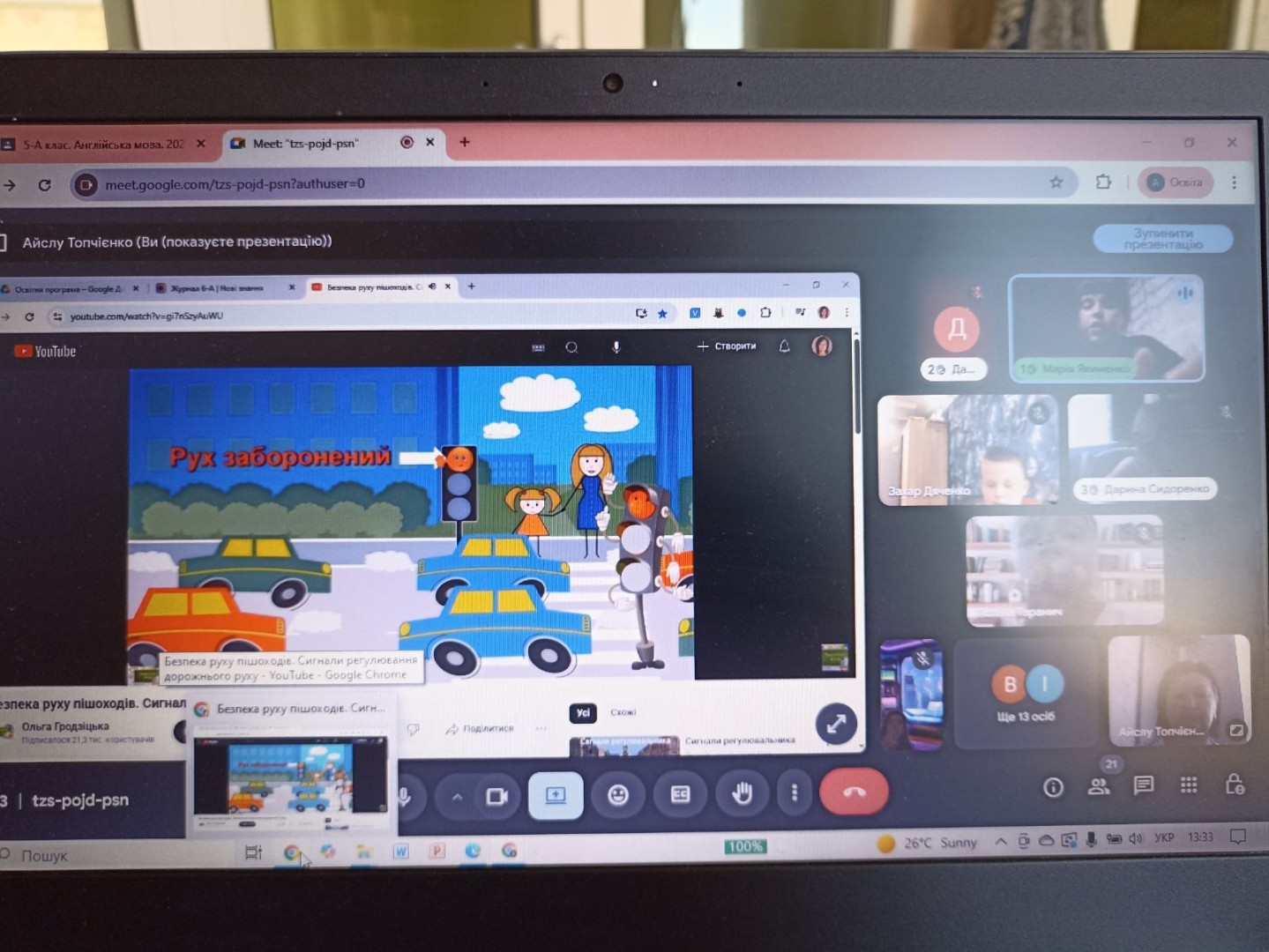The image size is (1269, 952).
Task: Click participant tile with avatar letter Д
Action: coord(957,329)
